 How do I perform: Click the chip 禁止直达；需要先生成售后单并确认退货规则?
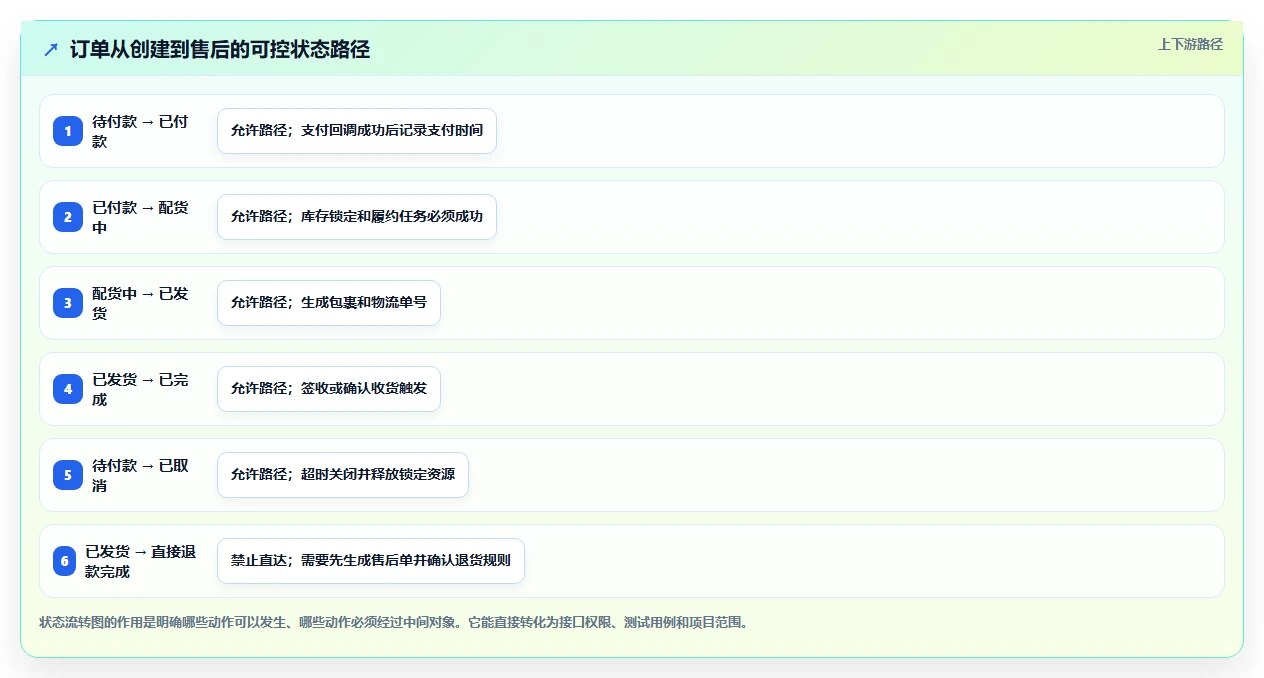[x=371, y=561]
